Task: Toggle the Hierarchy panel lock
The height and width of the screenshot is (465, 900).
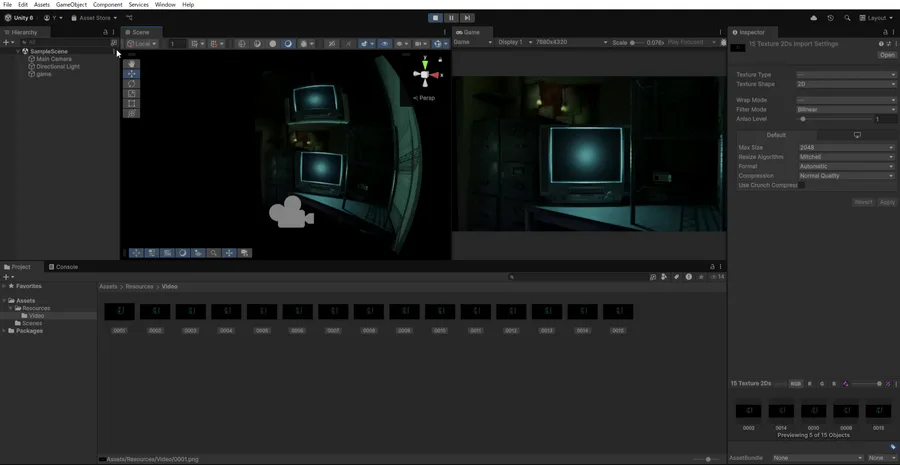Action: [105, 32]
